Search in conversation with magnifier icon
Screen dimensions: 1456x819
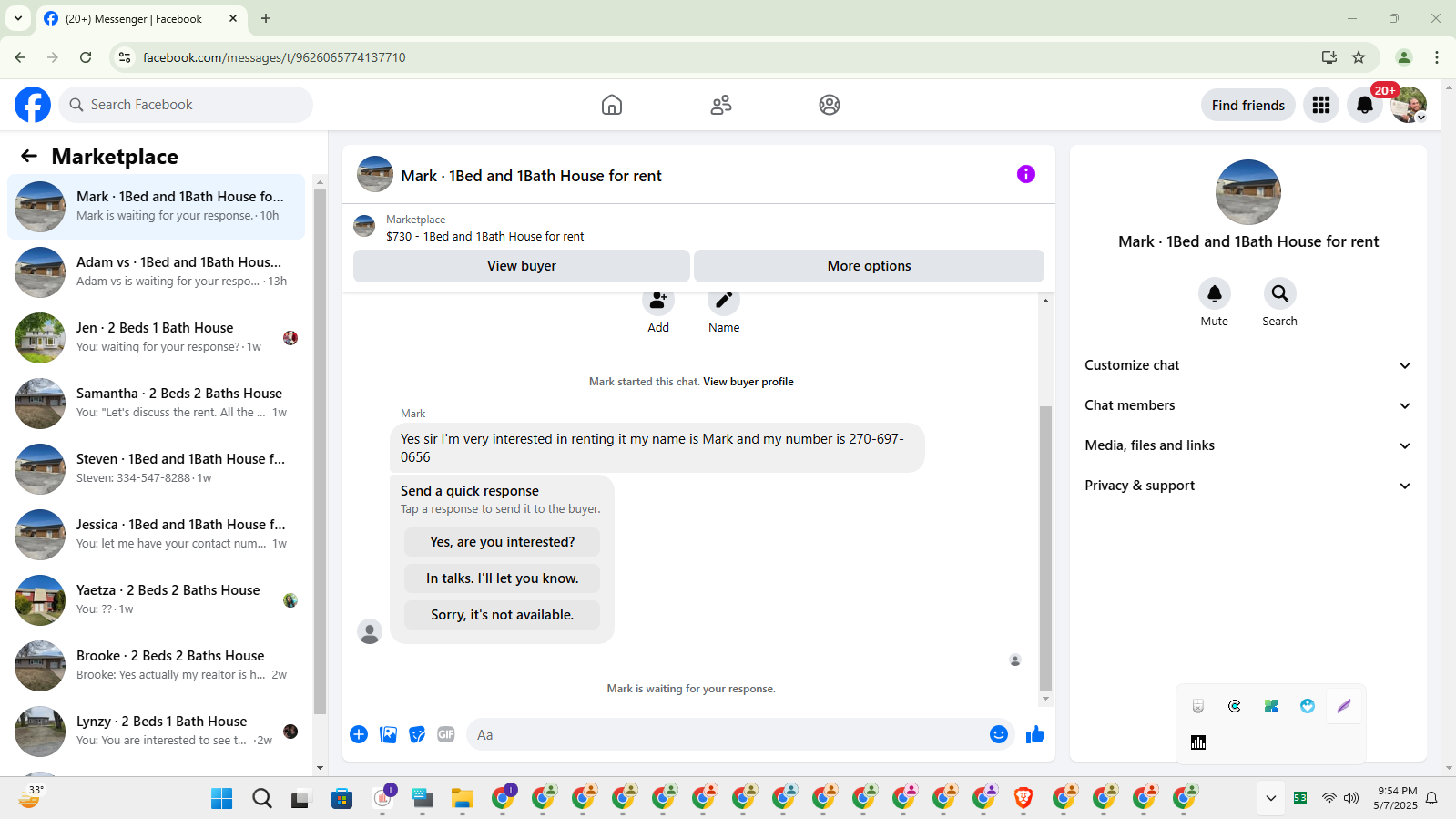click(x=1280, y=293)
